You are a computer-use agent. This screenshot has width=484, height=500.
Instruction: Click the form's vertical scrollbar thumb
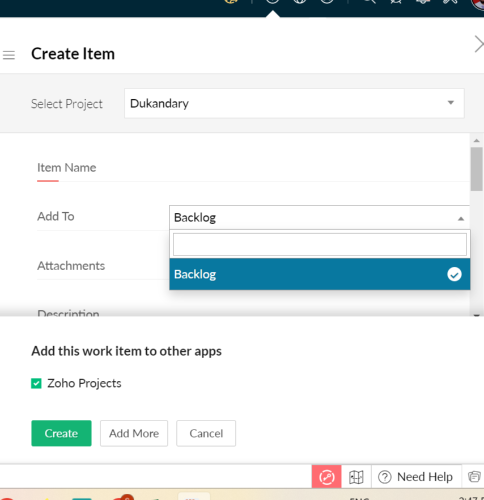(477, 169)
